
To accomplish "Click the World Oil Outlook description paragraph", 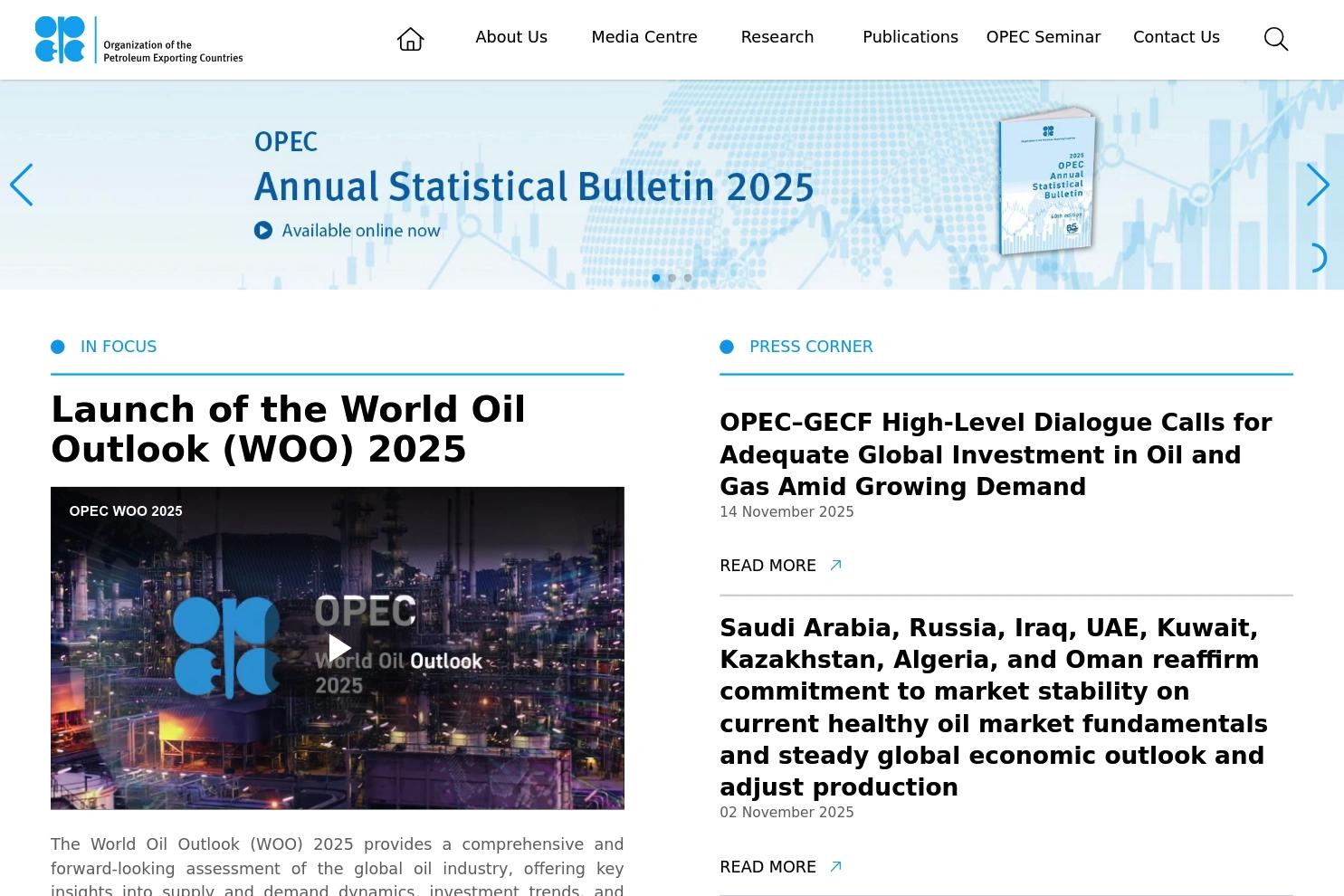I will [x=337, y=865].
